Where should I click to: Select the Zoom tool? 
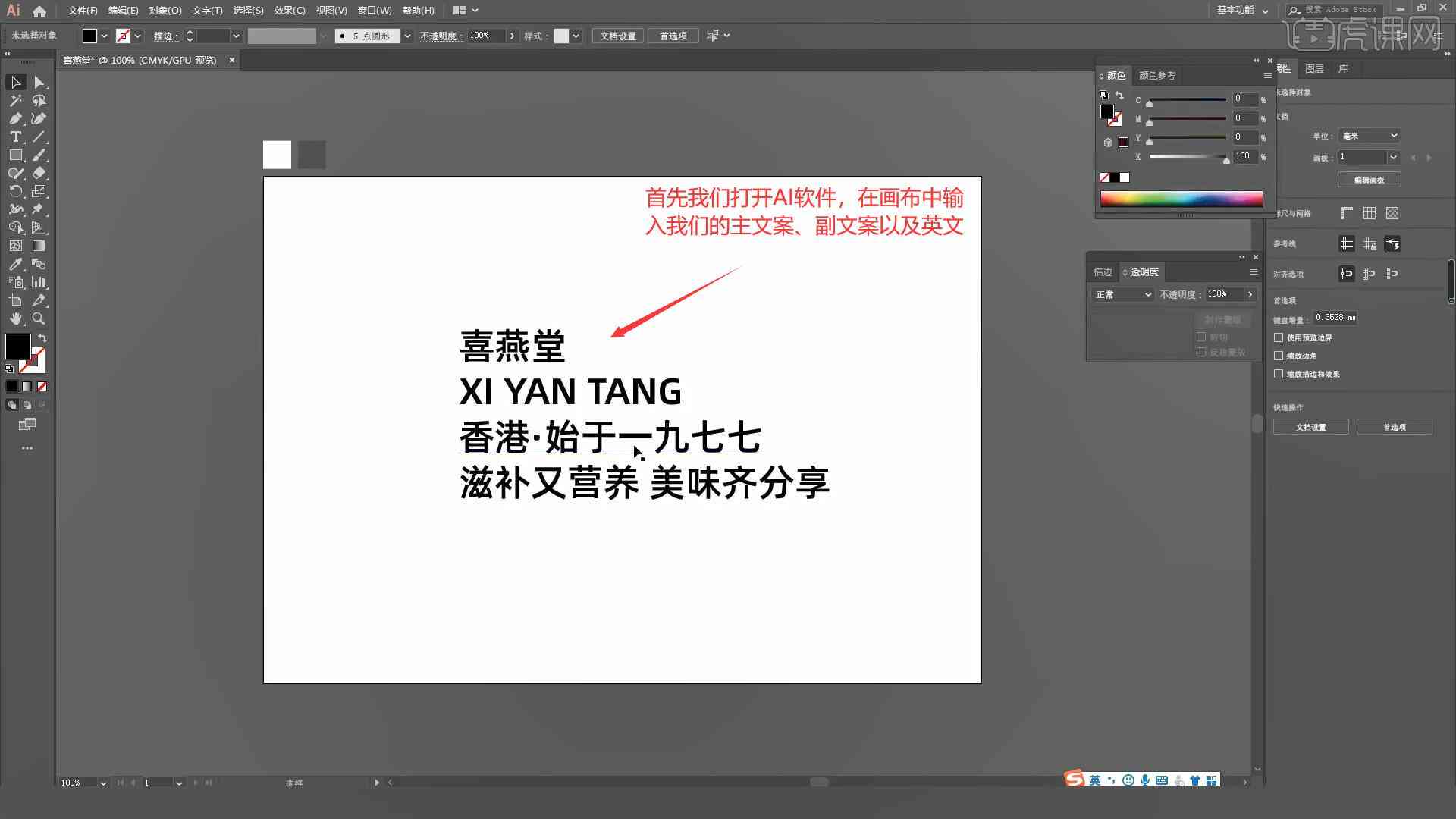pos(39,318)
